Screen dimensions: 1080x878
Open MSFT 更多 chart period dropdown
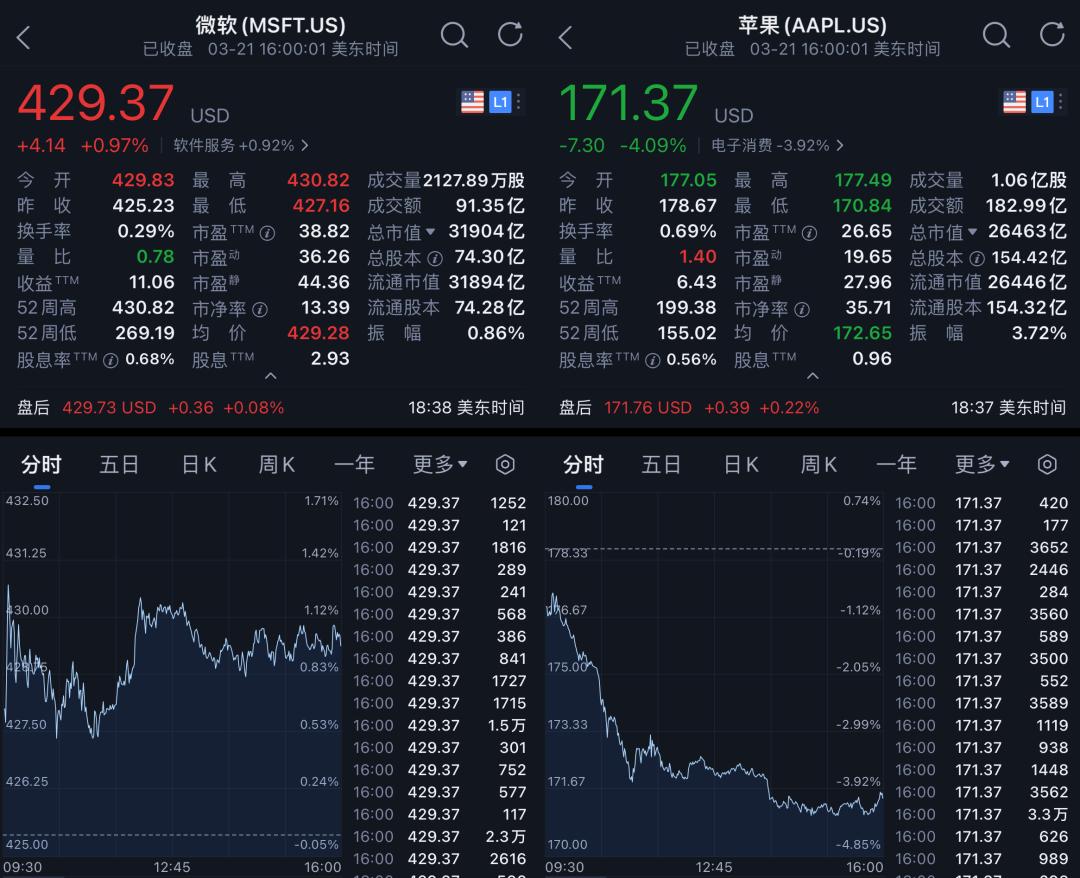pyautogui.click(x=439, y=465)
